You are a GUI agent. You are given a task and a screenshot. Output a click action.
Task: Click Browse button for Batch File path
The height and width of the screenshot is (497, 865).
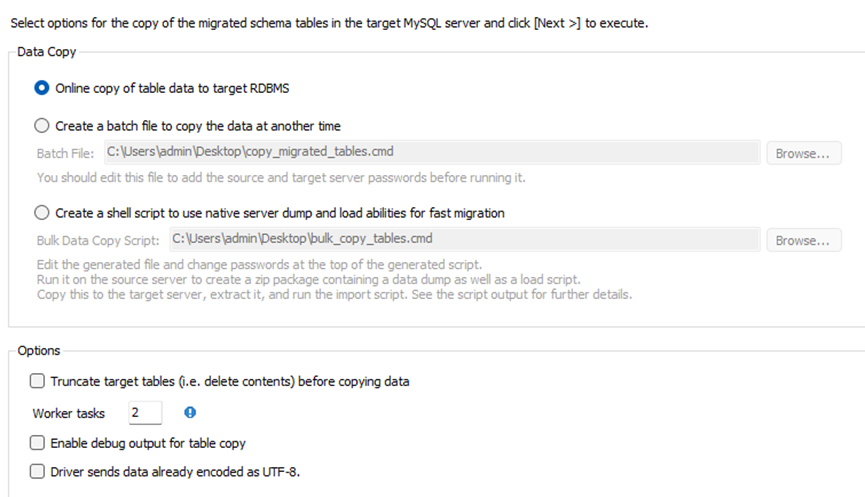[803, 154]
